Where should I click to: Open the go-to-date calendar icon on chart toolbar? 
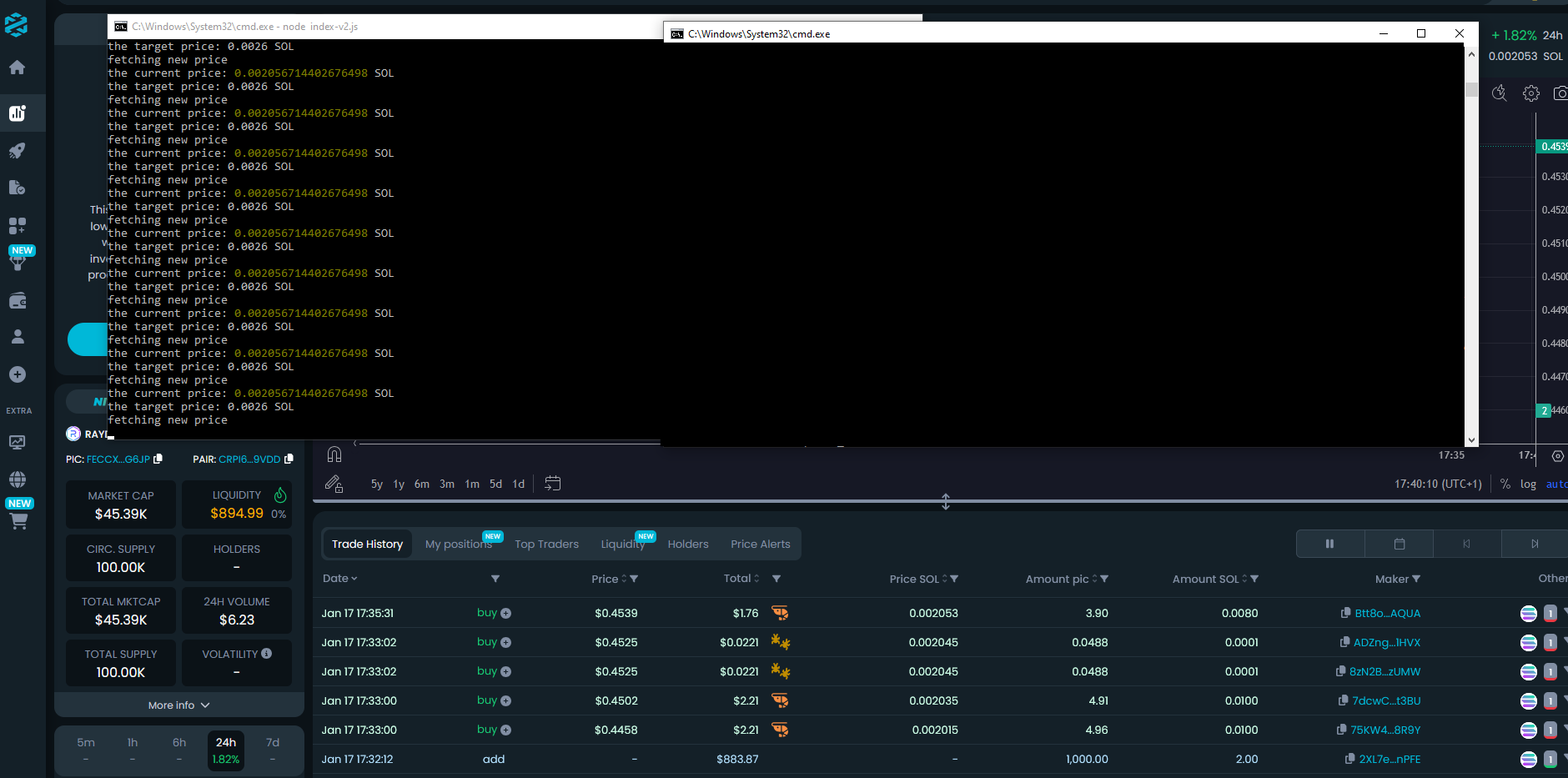(x=552, y=484)
